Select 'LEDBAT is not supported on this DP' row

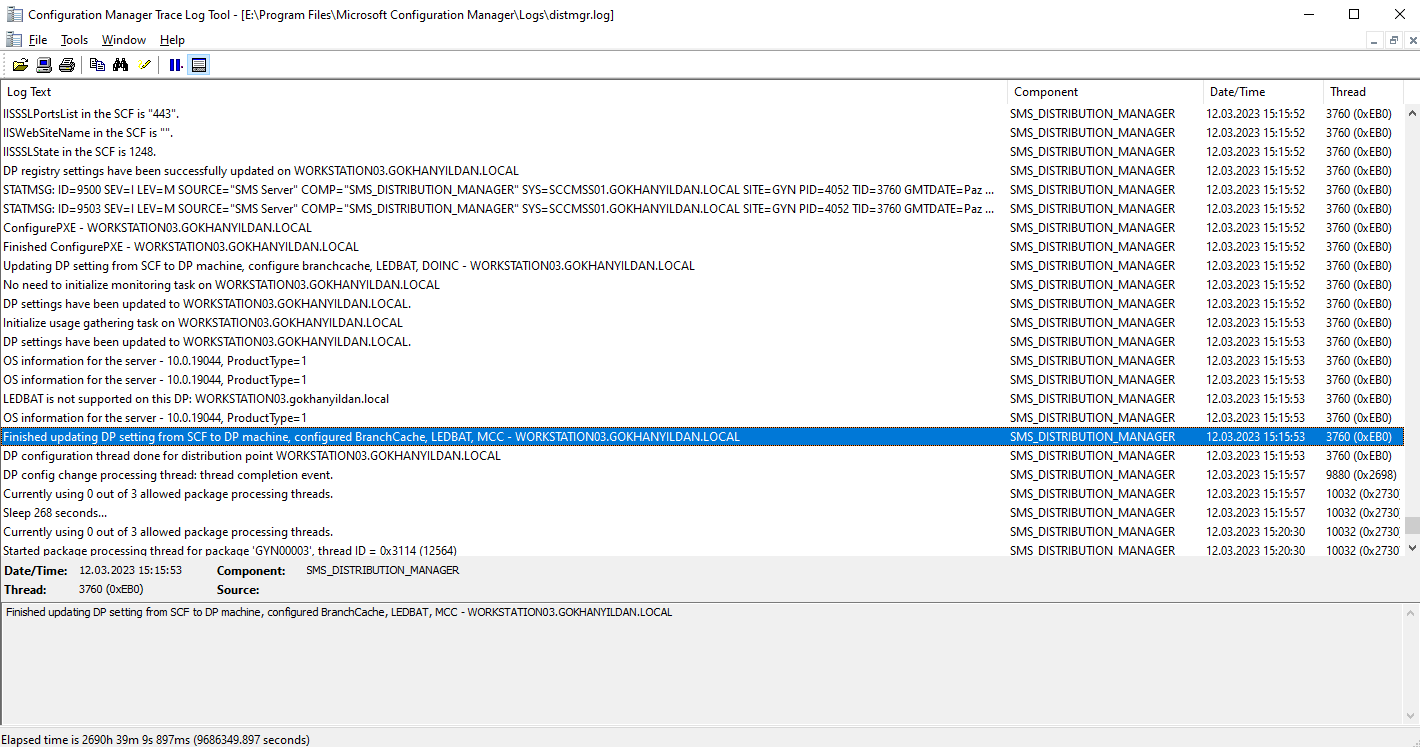[702, 399]
